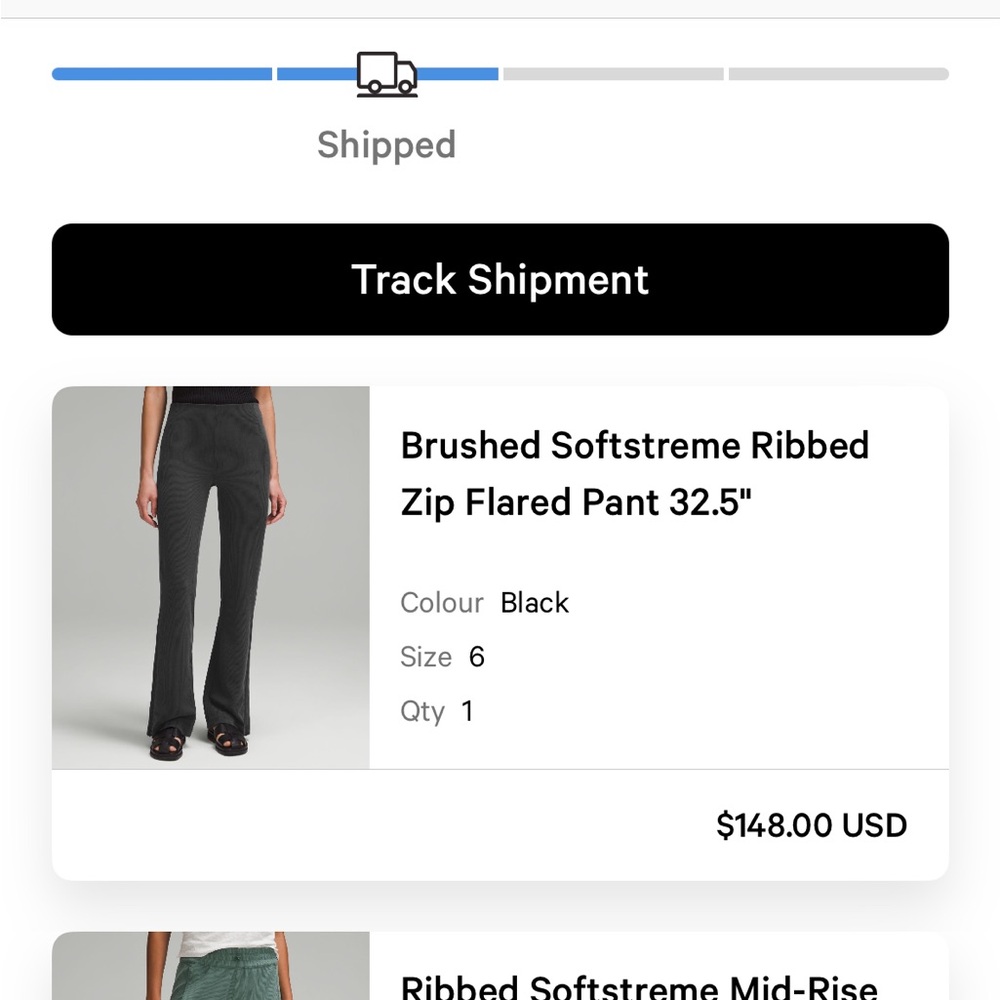Click the second blue progress segment near the truck

[x=460, y=73]
